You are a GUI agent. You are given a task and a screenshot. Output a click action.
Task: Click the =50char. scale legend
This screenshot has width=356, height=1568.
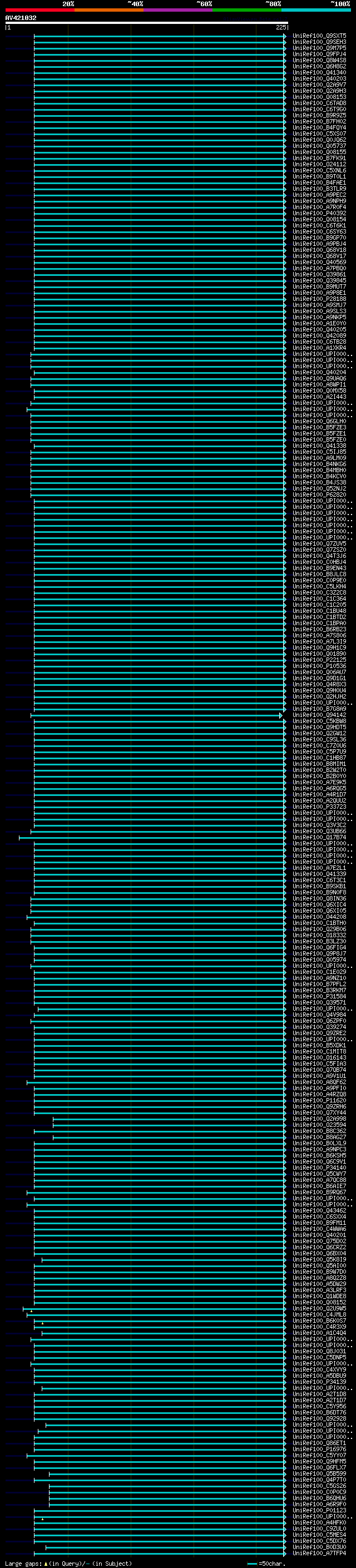266,1563
